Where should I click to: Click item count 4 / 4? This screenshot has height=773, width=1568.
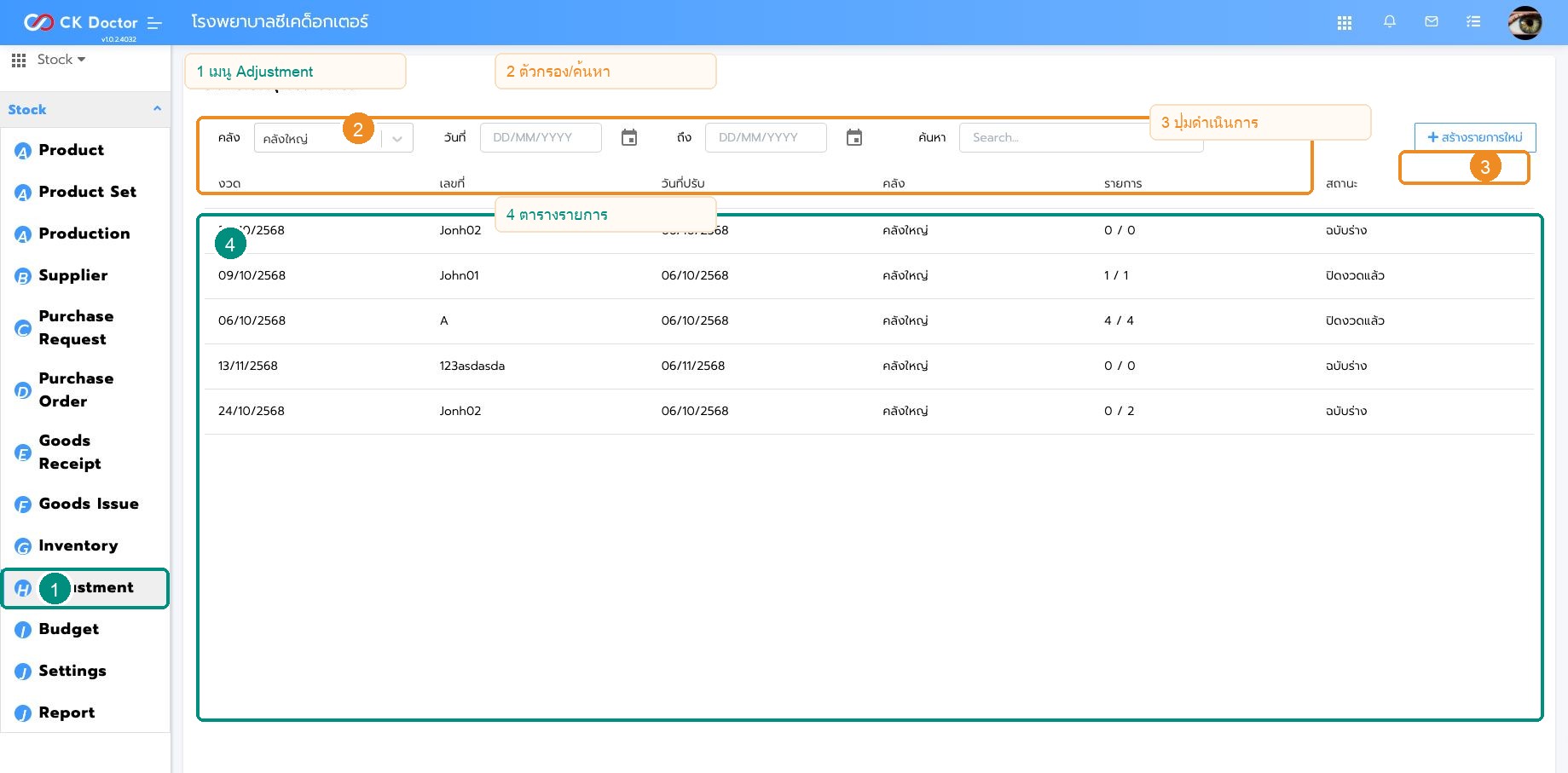(1119, 320)
